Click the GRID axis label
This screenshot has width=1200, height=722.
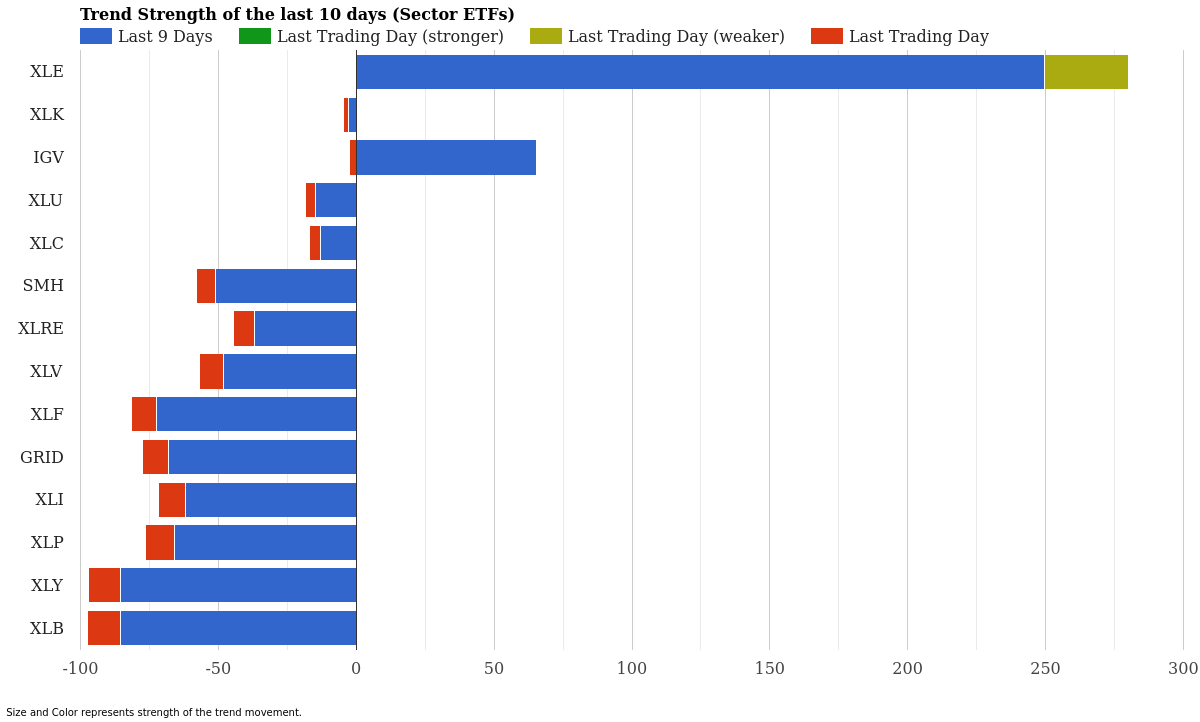click(42, 458)
